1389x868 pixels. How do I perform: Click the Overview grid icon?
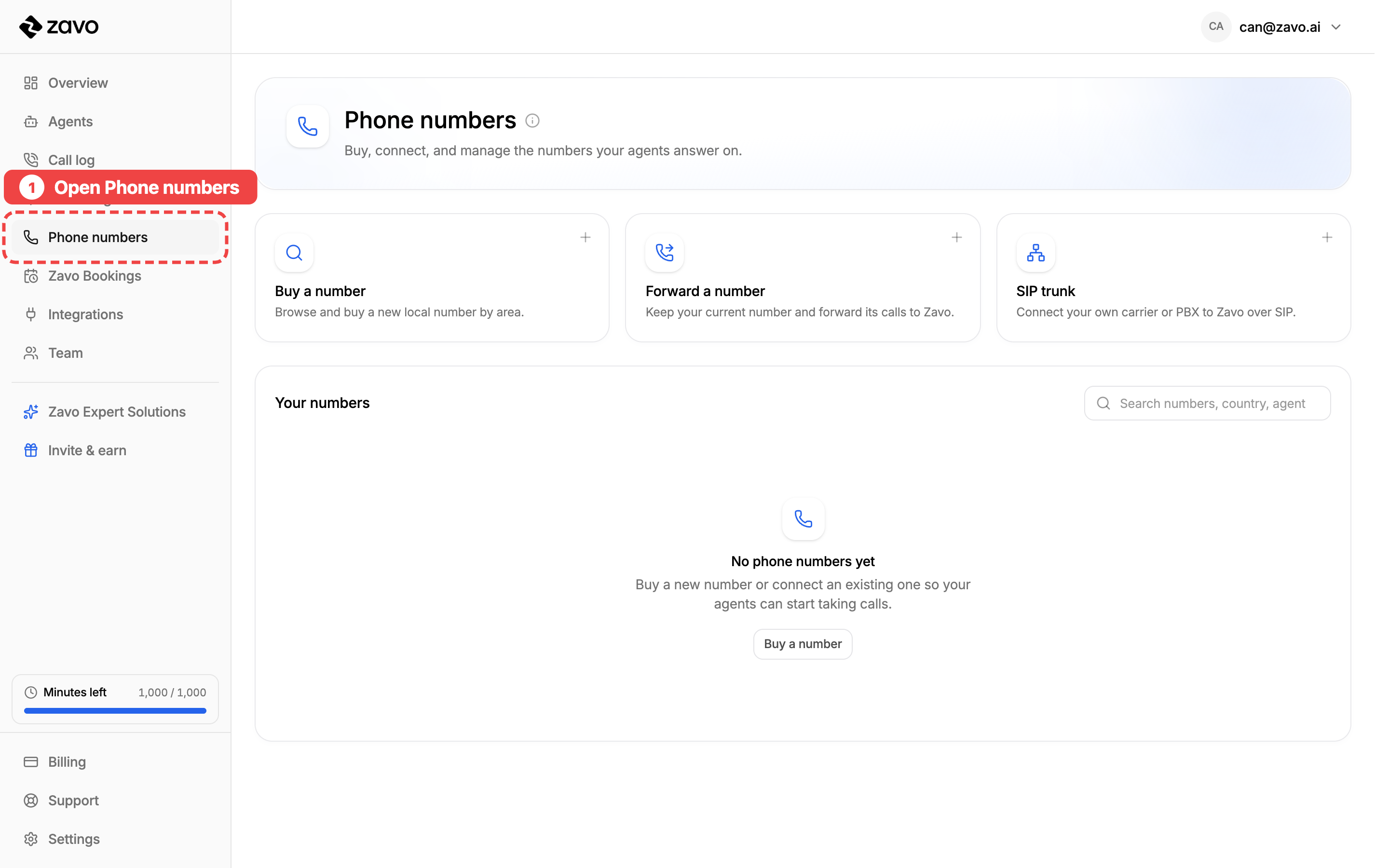[31, 82]
